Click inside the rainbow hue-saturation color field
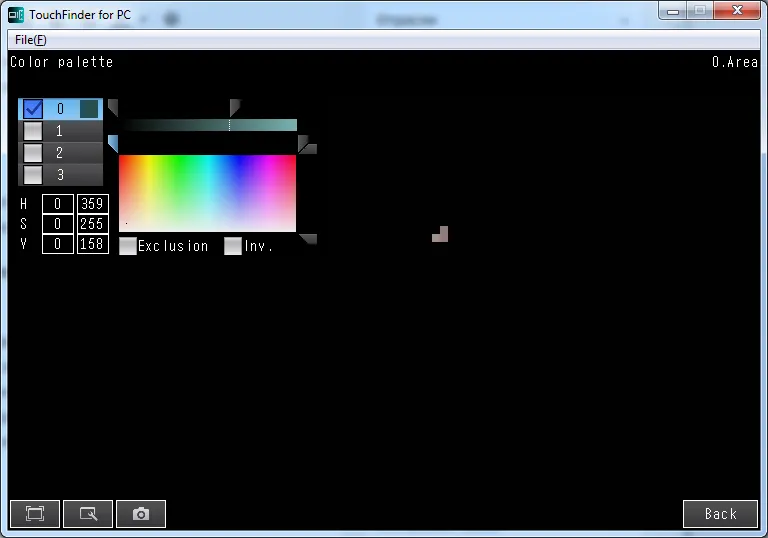Image resolution: width=768 pixels, height=538 pixels. pos(207,193)
